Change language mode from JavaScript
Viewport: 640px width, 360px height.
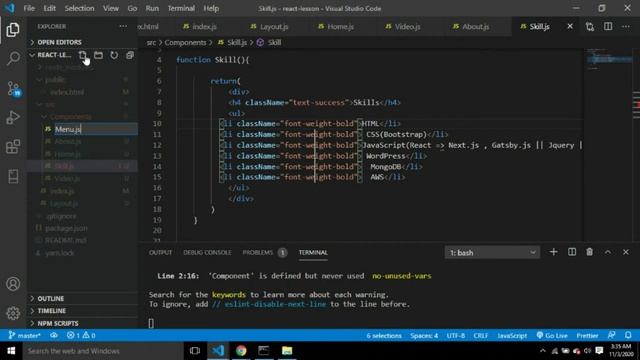[x=512, y=335]
